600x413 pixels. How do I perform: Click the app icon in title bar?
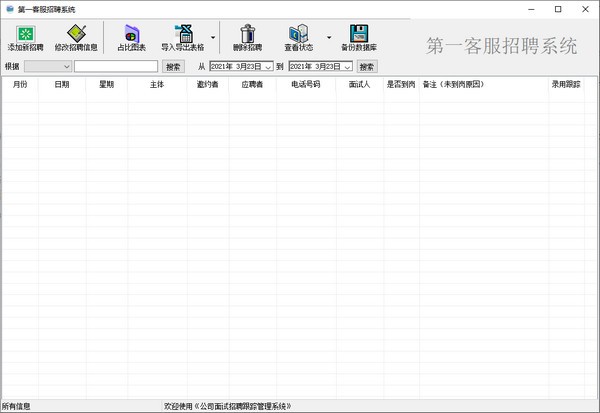9,8
